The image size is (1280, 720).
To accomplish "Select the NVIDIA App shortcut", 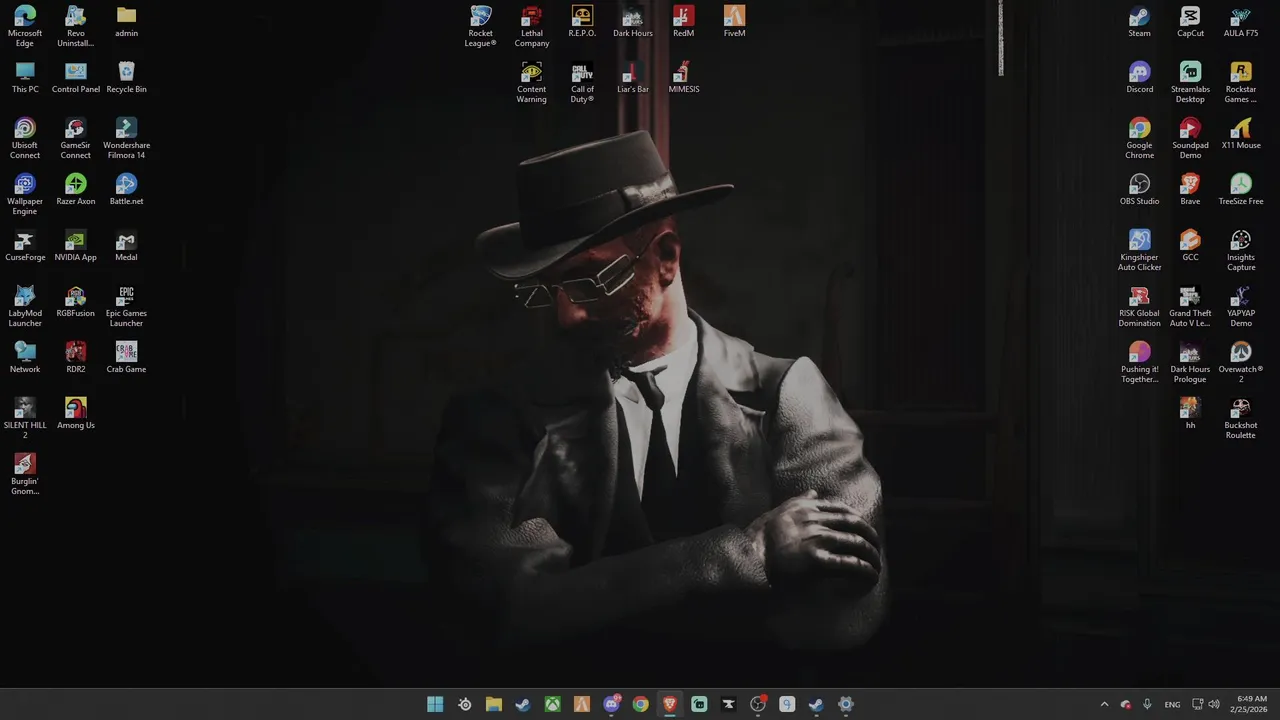I will point(76,245).
